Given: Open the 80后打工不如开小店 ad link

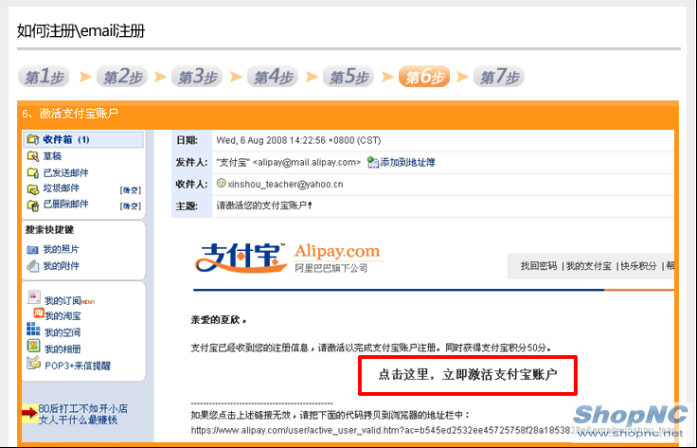Looking at the screenshot, I should coord(83,408).
